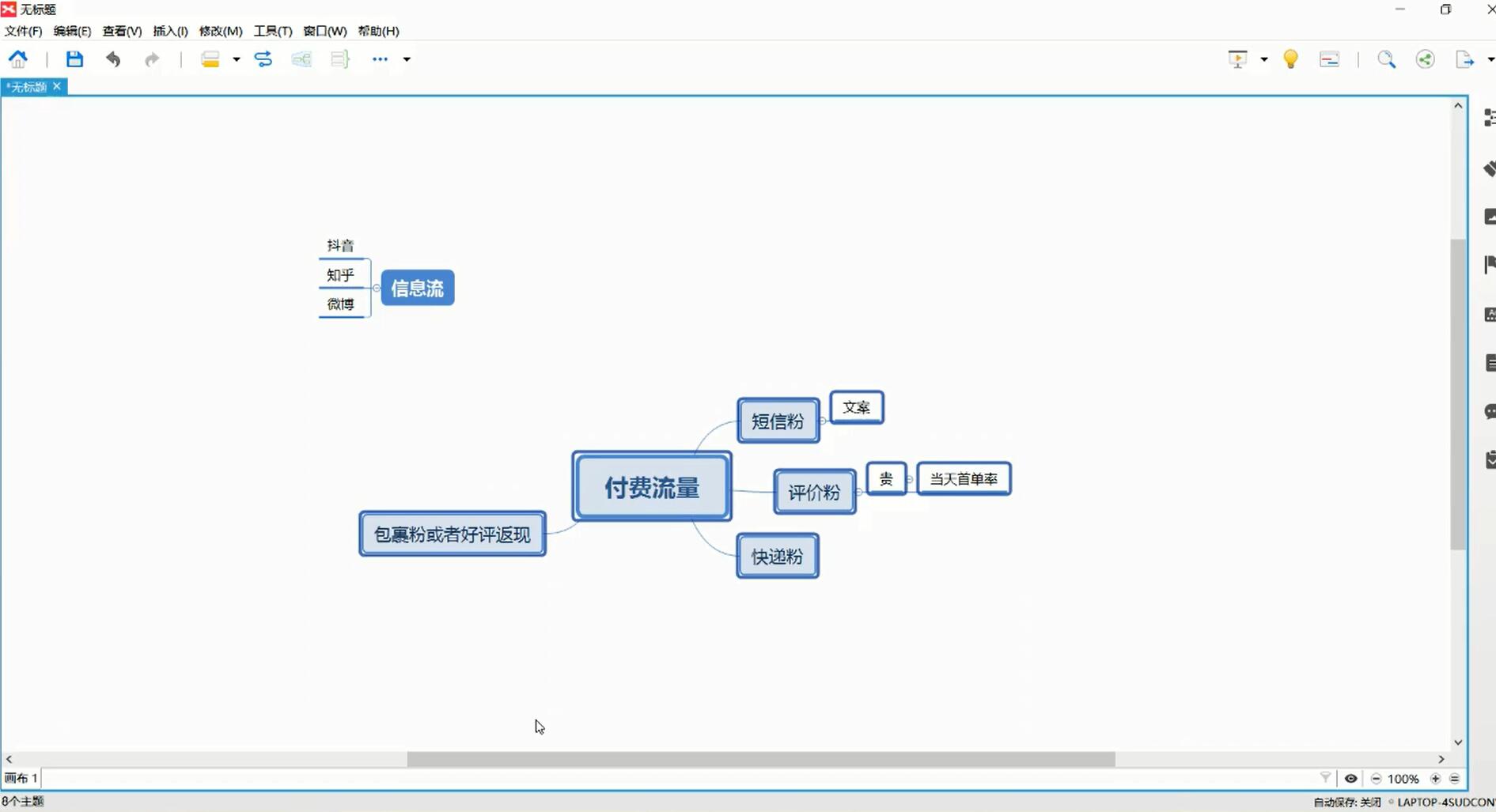The image size is (1496, 812).
Task: Select the 付费流量 central topic
Action: pyautogui.click(x=652, y=487)
